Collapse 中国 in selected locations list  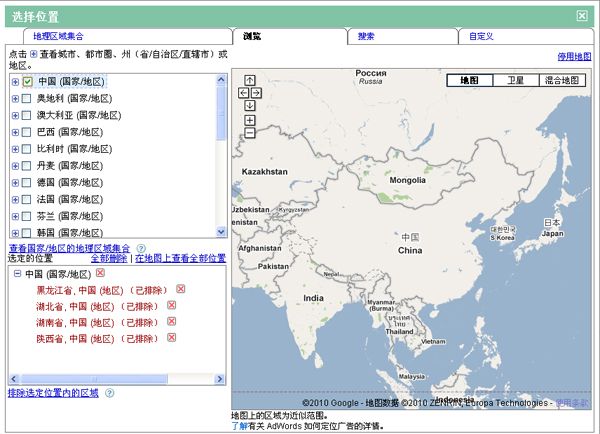coord(15,274)
